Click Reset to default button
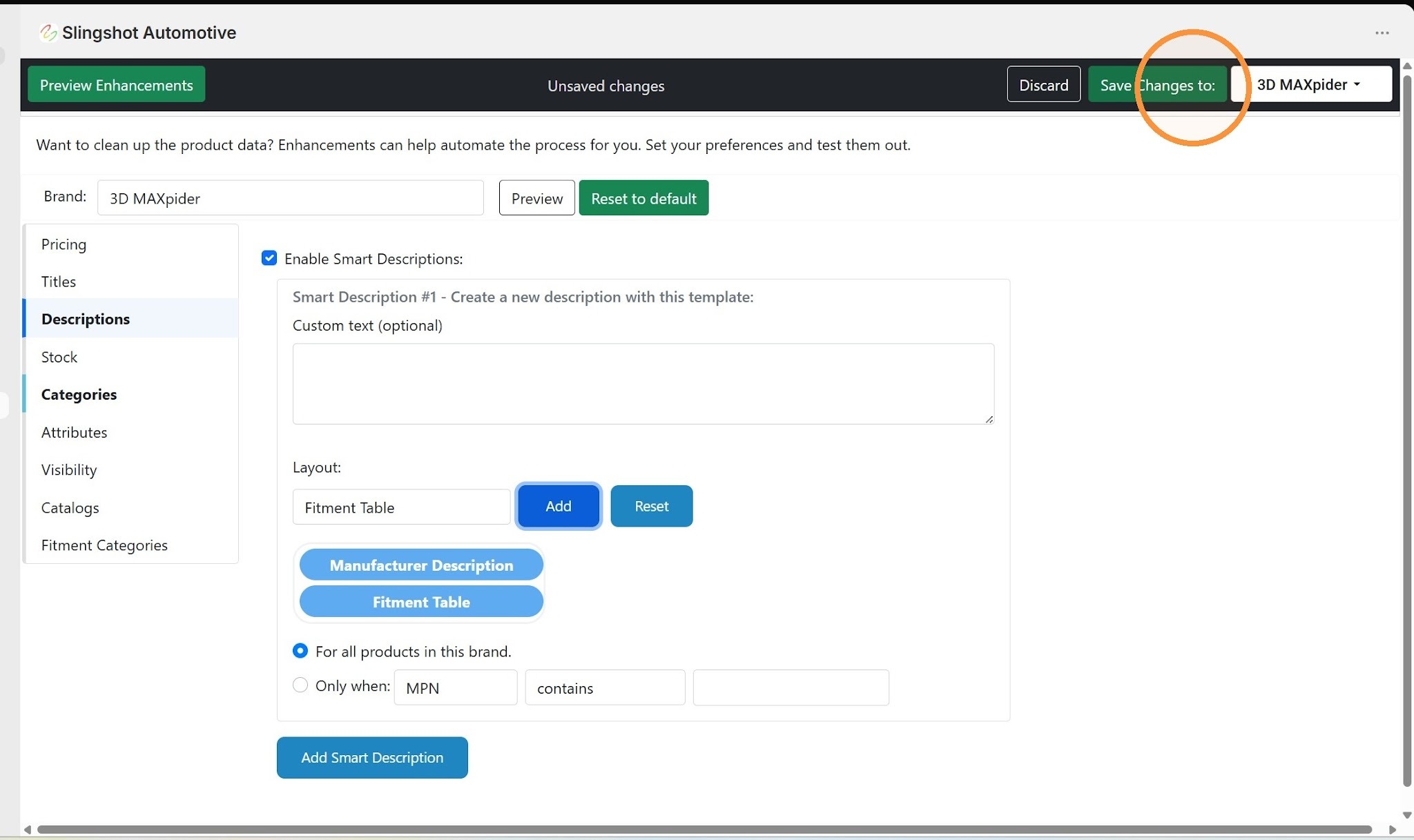 click(x=643, y=198)
